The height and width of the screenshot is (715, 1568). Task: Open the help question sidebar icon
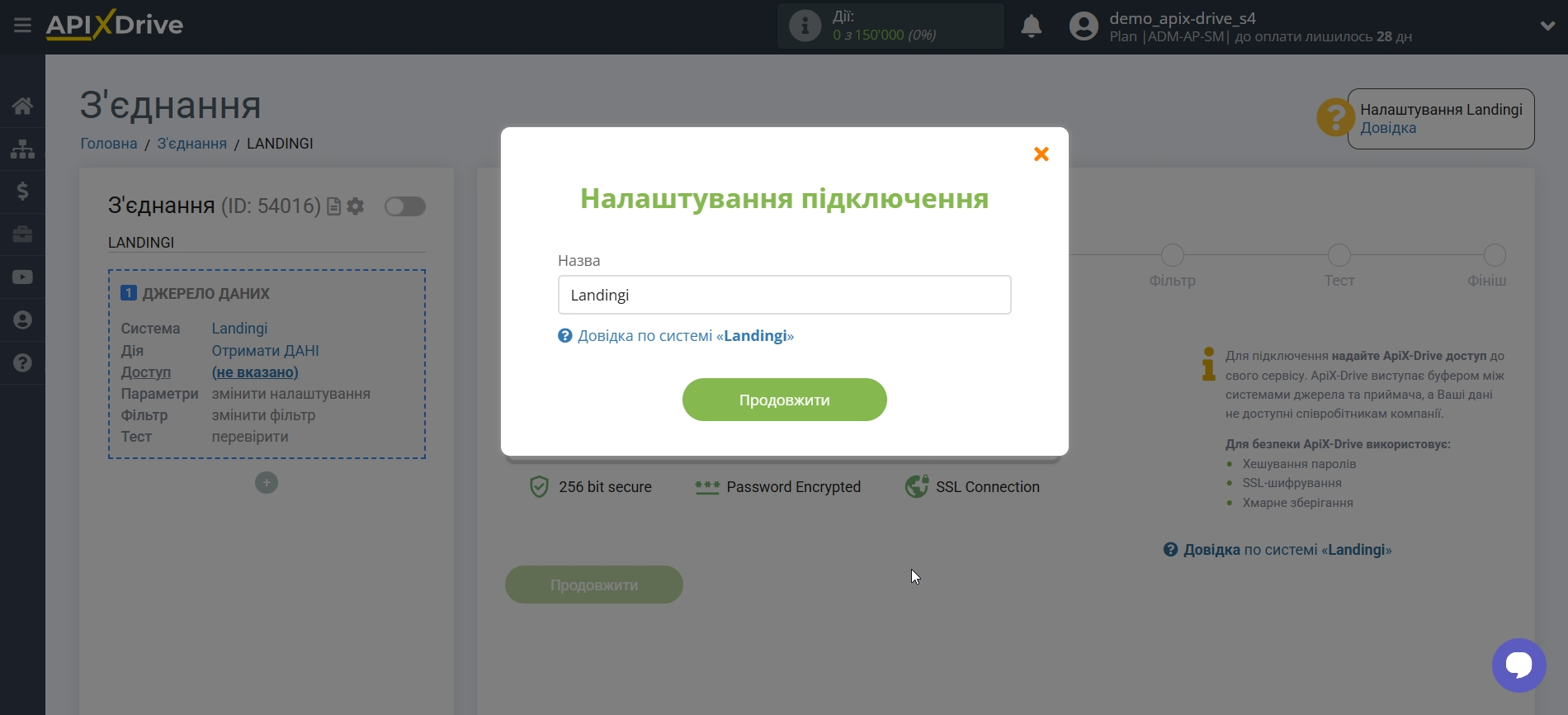pyautogui.click(x=22, y=363)
